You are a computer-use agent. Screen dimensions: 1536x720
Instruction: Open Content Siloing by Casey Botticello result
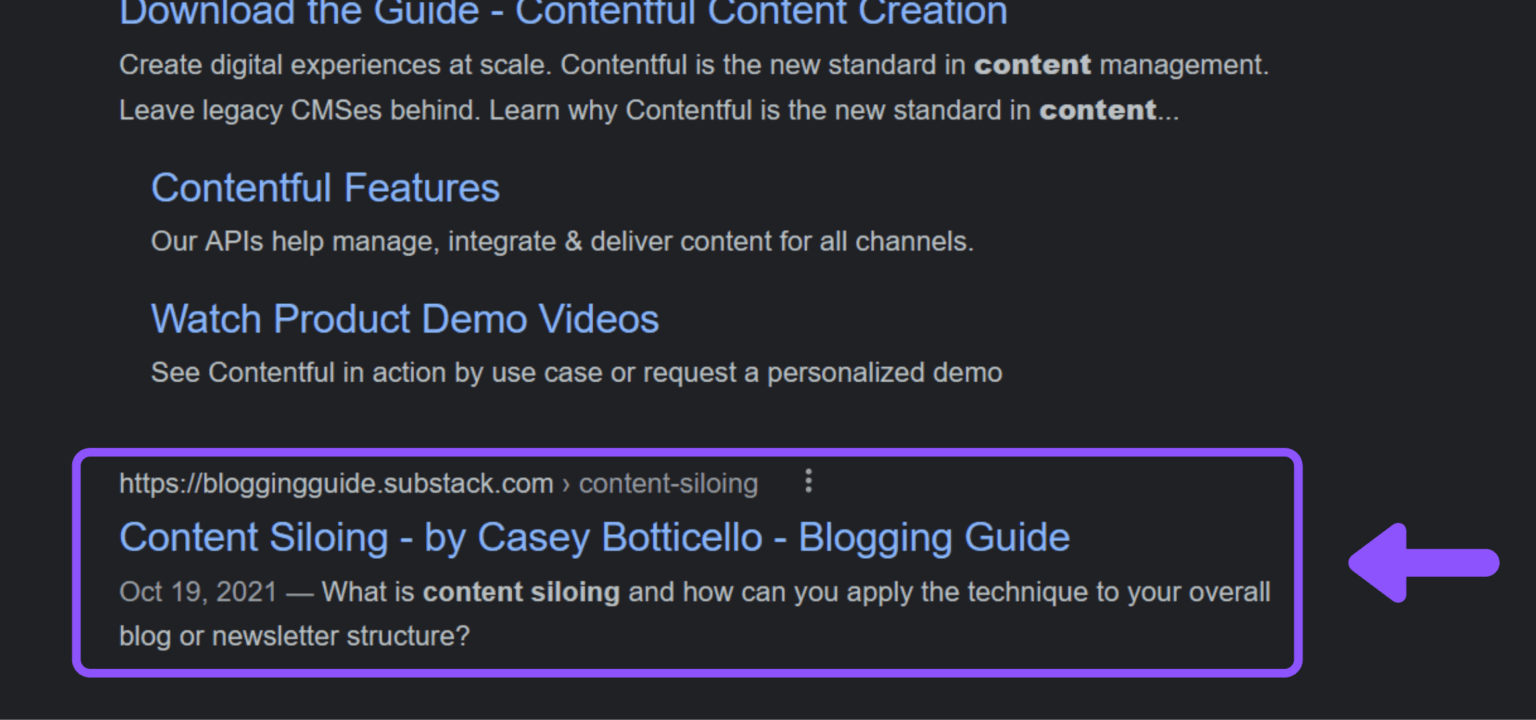[x=594, y=538]
